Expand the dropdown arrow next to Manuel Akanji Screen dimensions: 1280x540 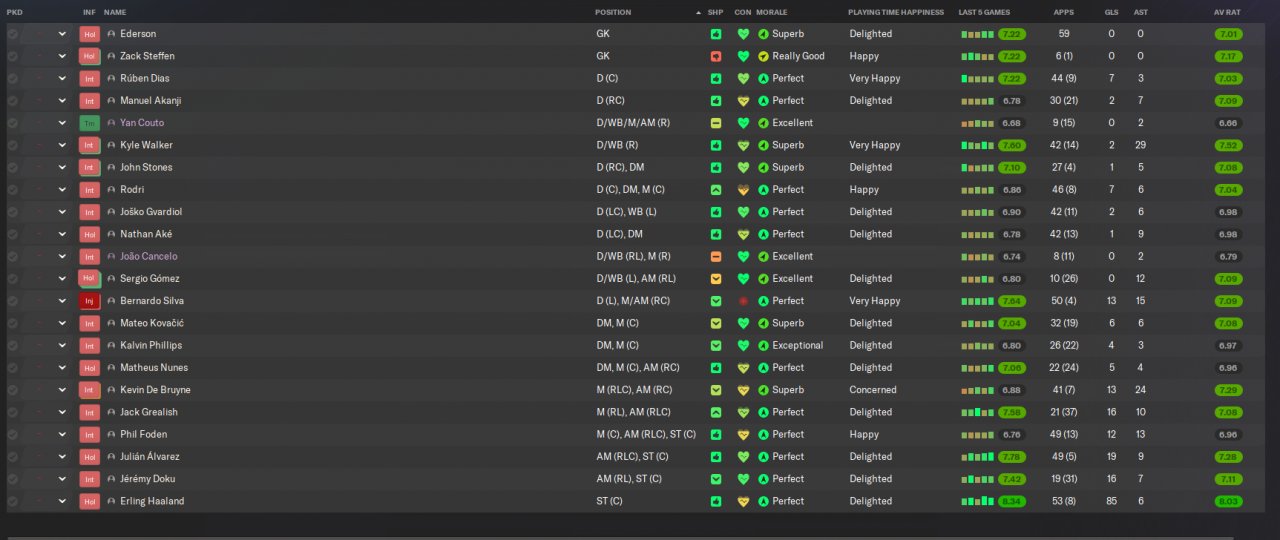pos(62,101)
